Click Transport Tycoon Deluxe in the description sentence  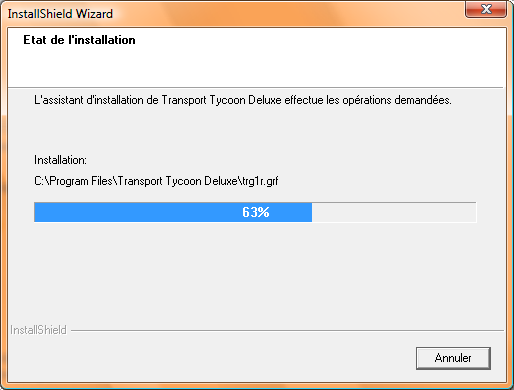click(222, 100)
